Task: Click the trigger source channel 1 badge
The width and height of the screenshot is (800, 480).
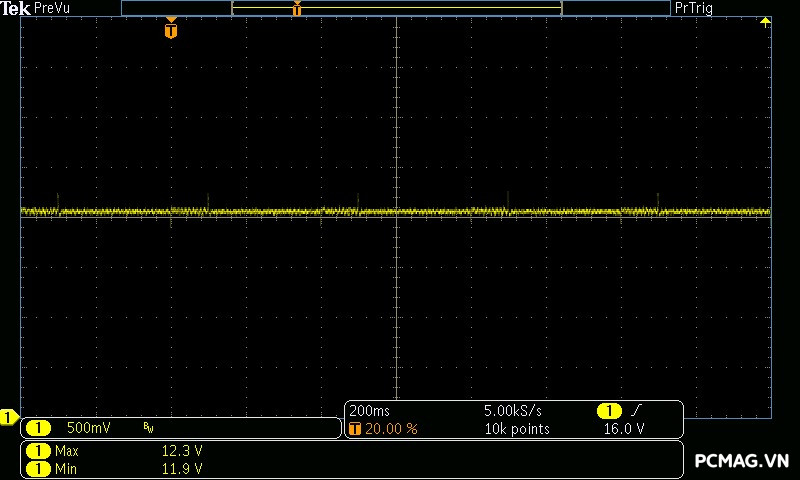Action: 608,411
